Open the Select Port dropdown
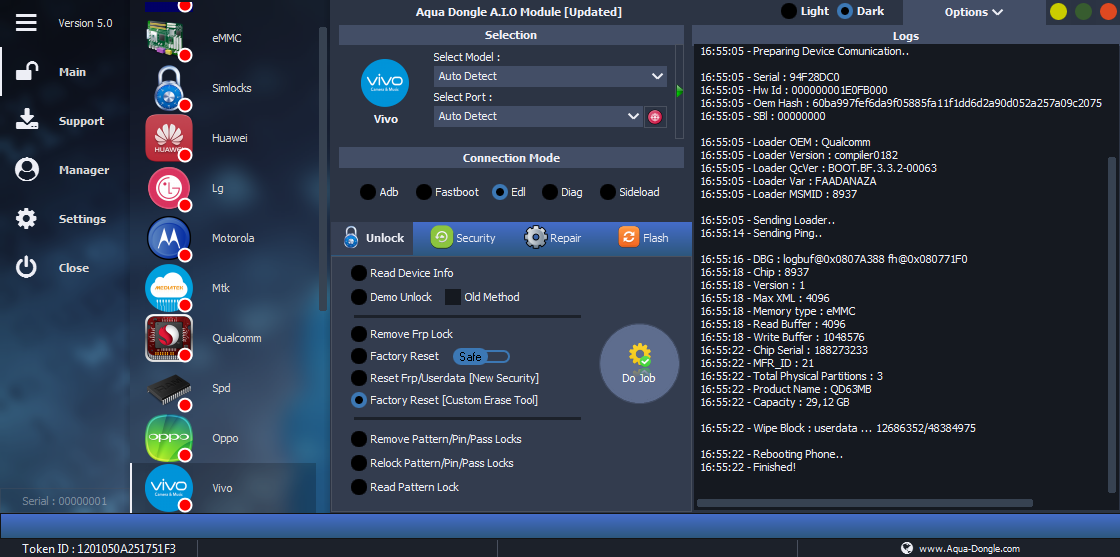Viewport: 1120px width, 557px height. [x=538, y=116]
